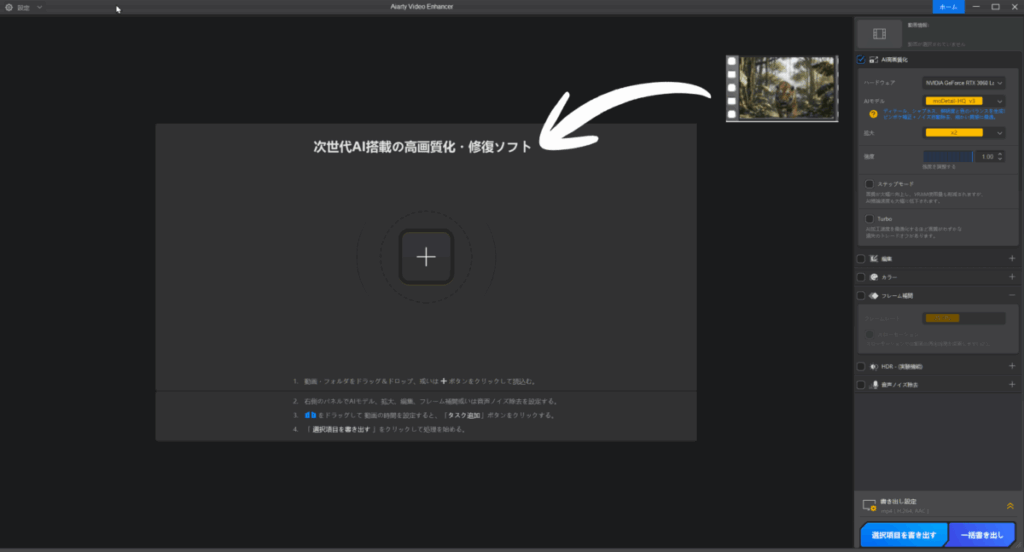
Task: Enable the ステップモード checkbox
Action: (x=869, y=184)
